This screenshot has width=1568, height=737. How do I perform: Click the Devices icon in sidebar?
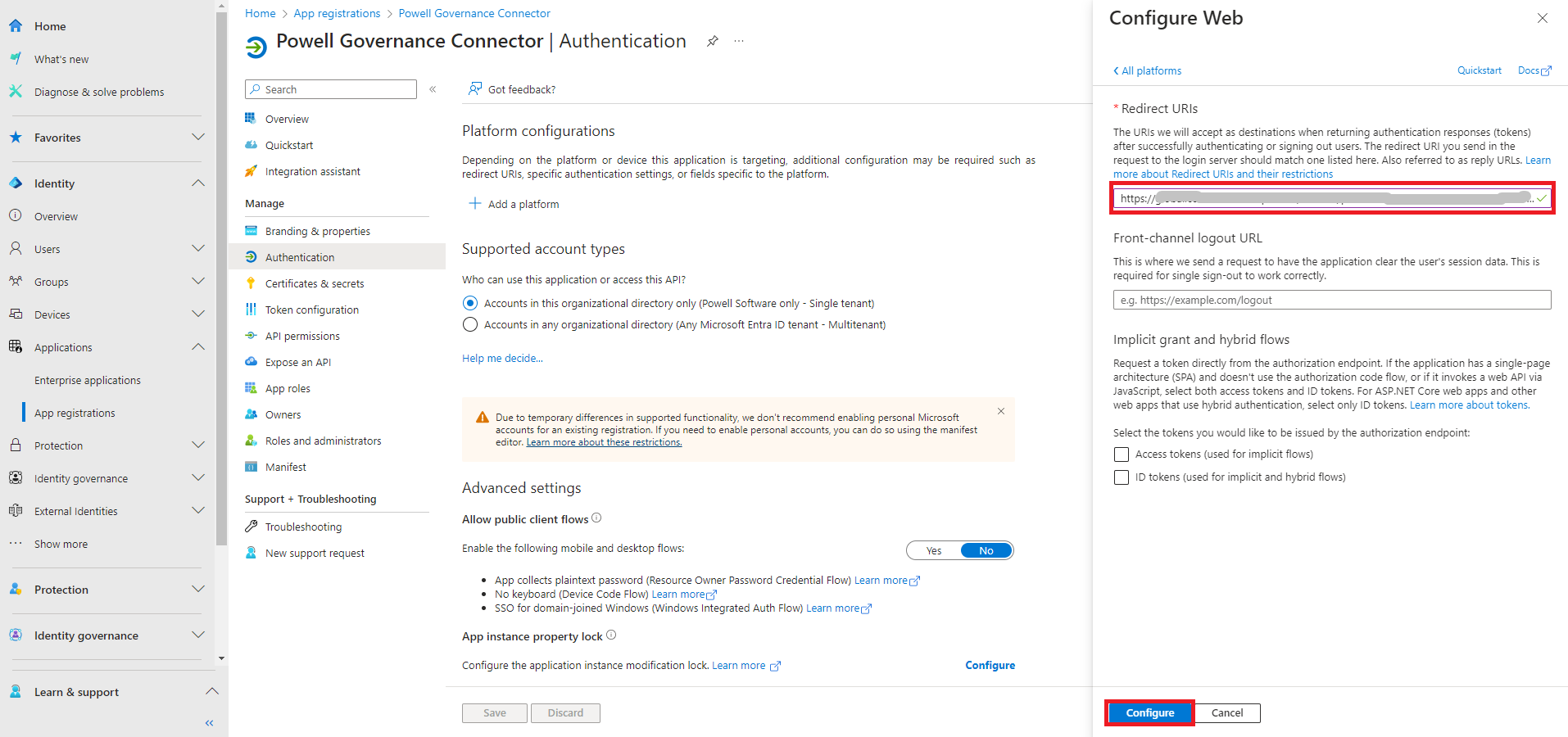click(x=16, y=314)
